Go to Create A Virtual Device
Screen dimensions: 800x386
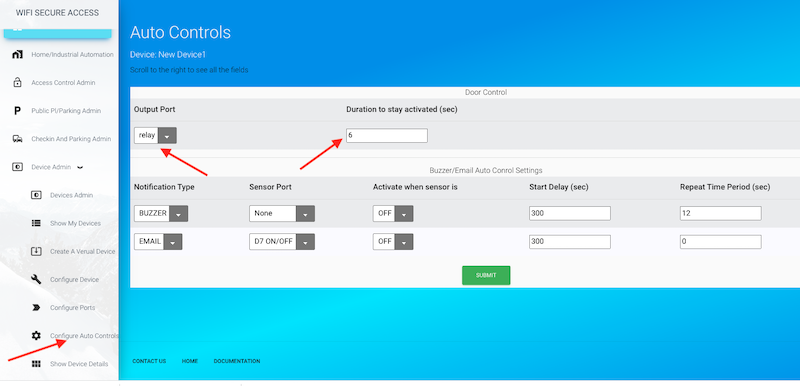tap(83, 251)
